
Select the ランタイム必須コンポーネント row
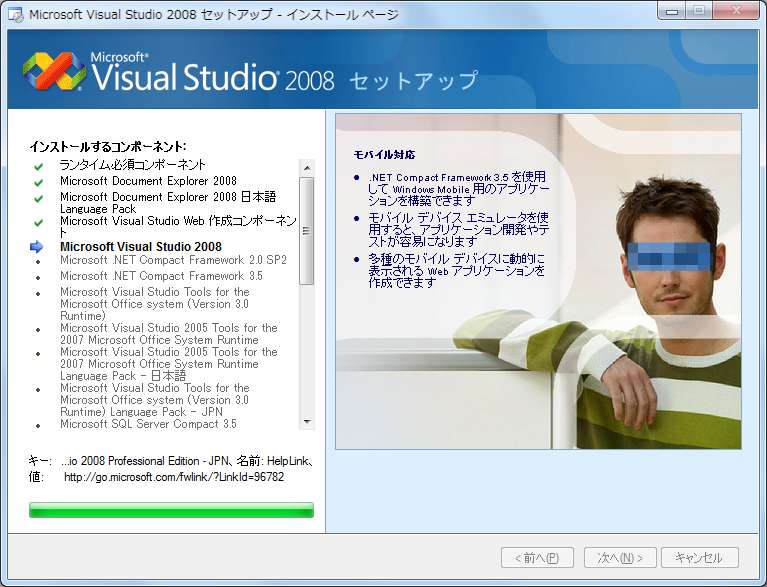133,165
